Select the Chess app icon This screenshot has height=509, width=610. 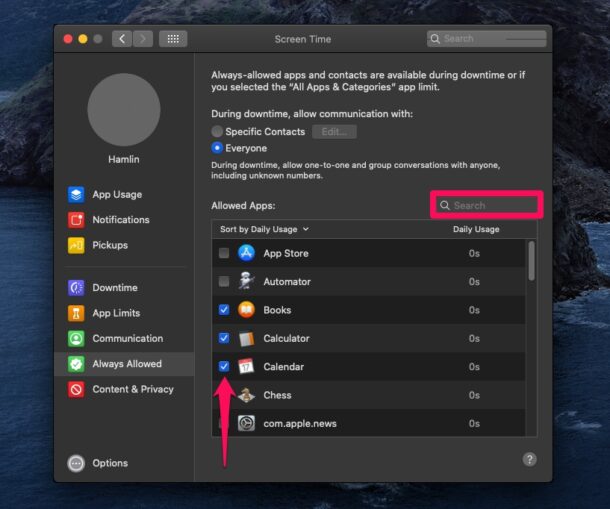coord(246,395)
